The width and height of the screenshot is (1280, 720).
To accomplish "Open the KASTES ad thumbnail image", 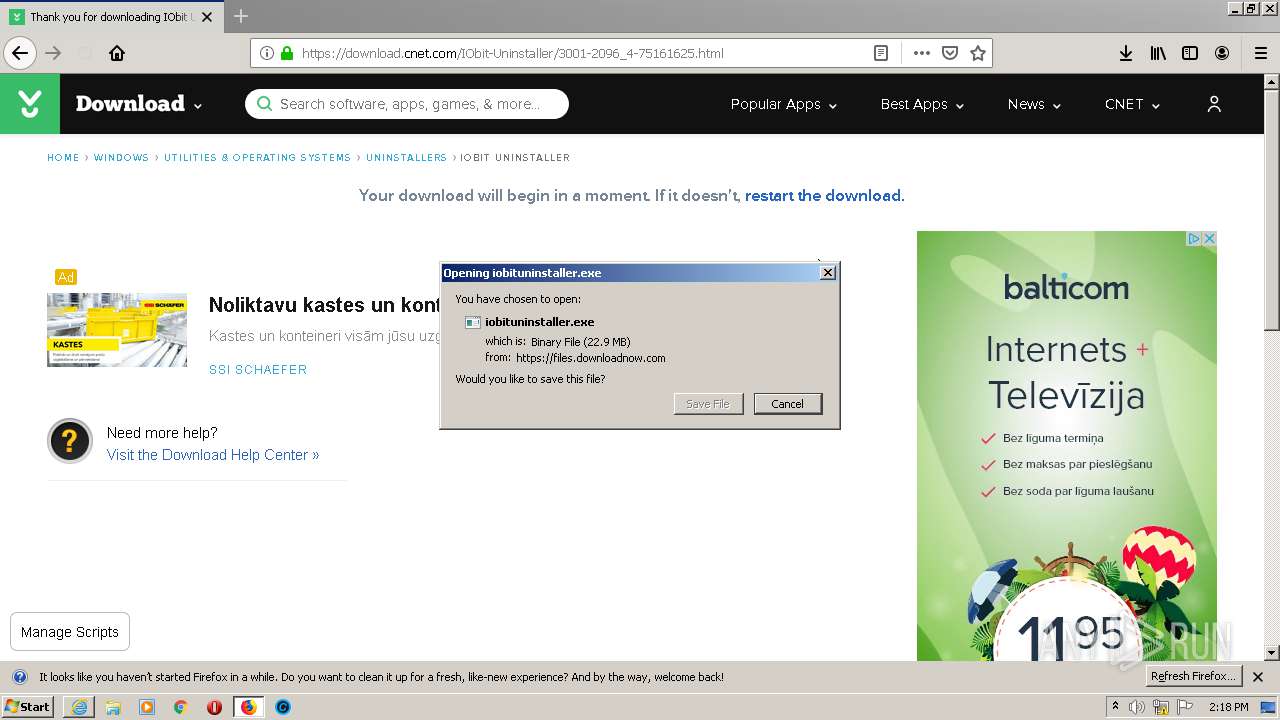I will pyautogui.click(x=117, y=329).
